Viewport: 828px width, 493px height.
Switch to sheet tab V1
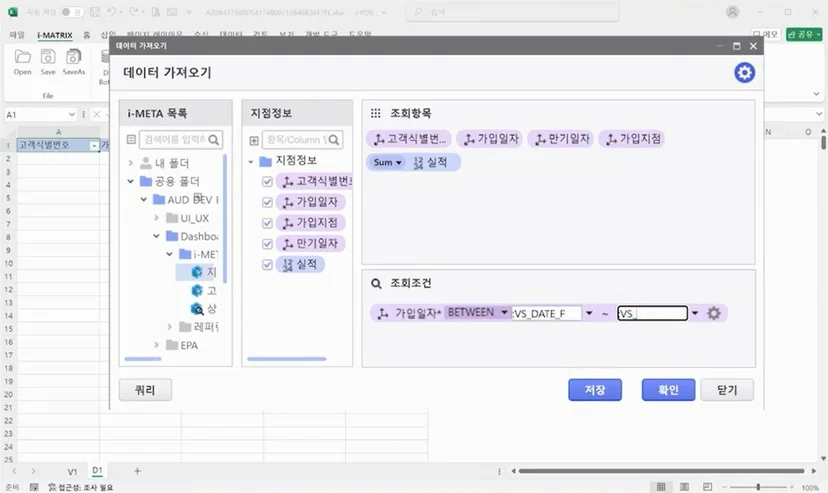(72, 471)
